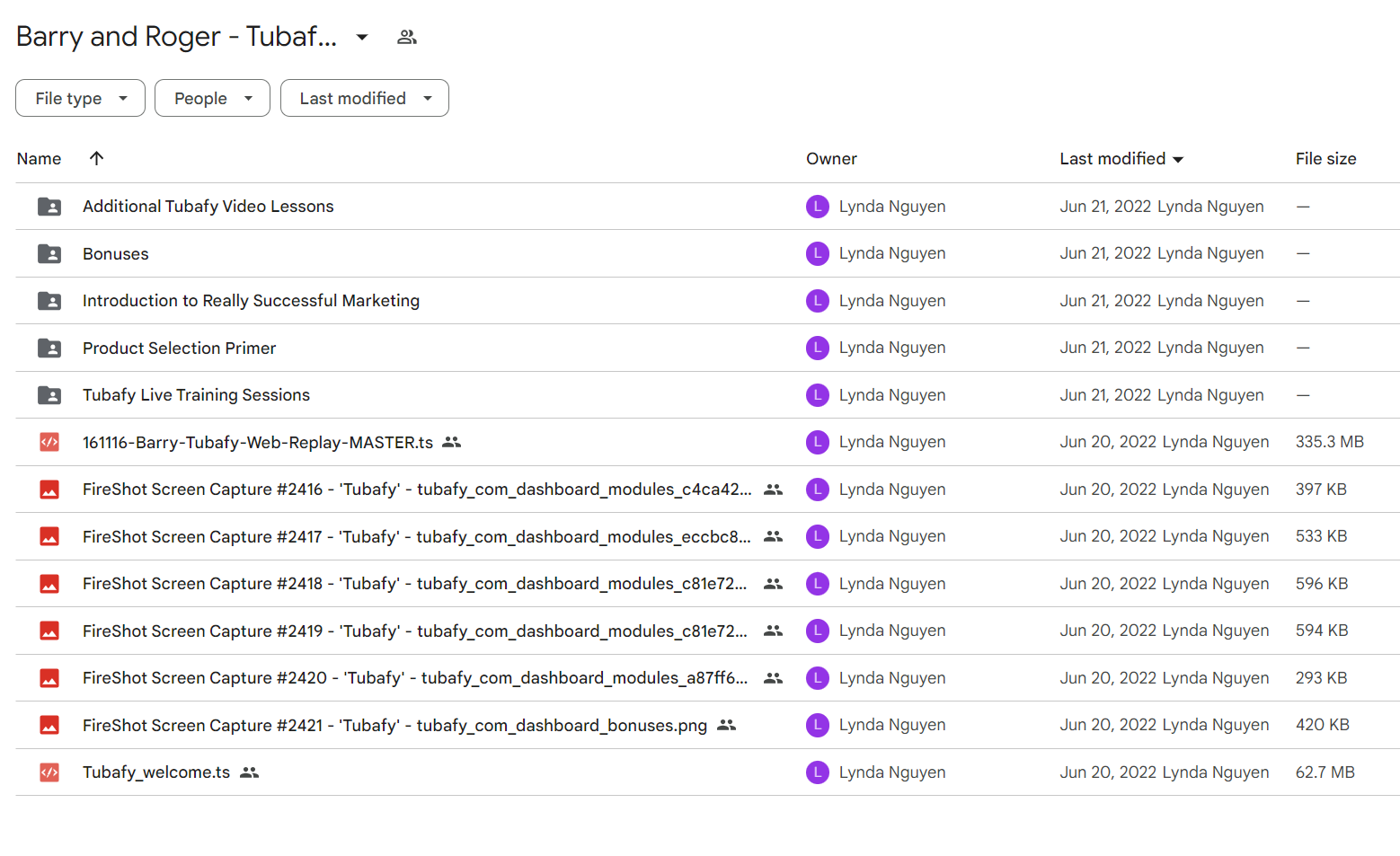The width and height of the screenshot is (1400, 856).
Task: Click the File size column header
Action: coord(1325,158)
